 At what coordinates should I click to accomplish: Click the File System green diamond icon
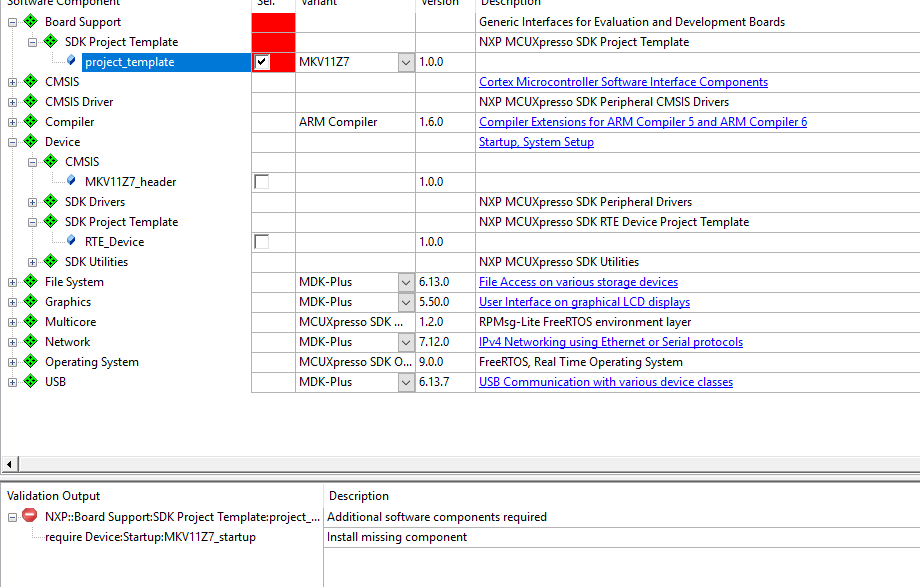click(x=31, y=282)
